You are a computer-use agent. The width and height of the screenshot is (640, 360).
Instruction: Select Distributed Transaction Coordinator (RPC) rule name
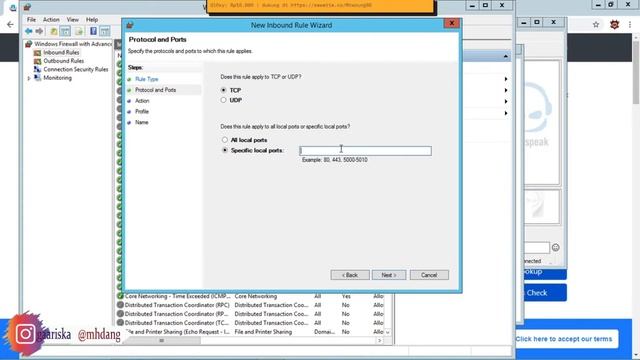(177, 305)
